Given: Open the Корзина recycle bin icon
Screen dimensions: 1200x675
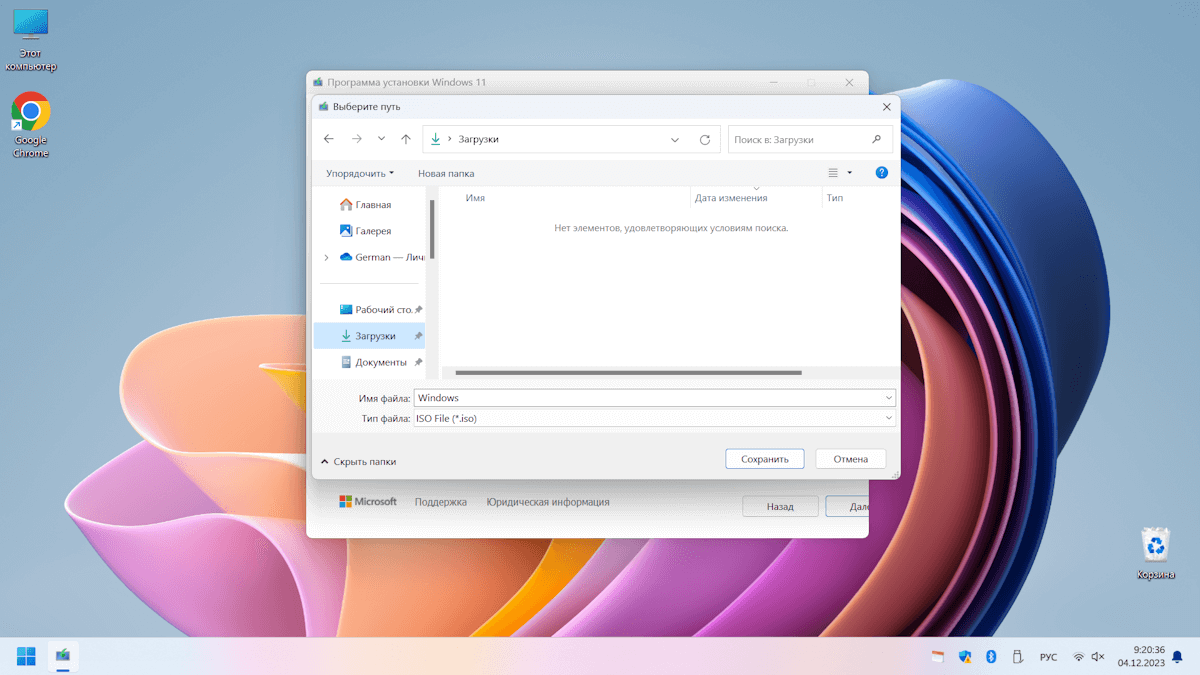Looking at the screenshot, I should 1155,552.
